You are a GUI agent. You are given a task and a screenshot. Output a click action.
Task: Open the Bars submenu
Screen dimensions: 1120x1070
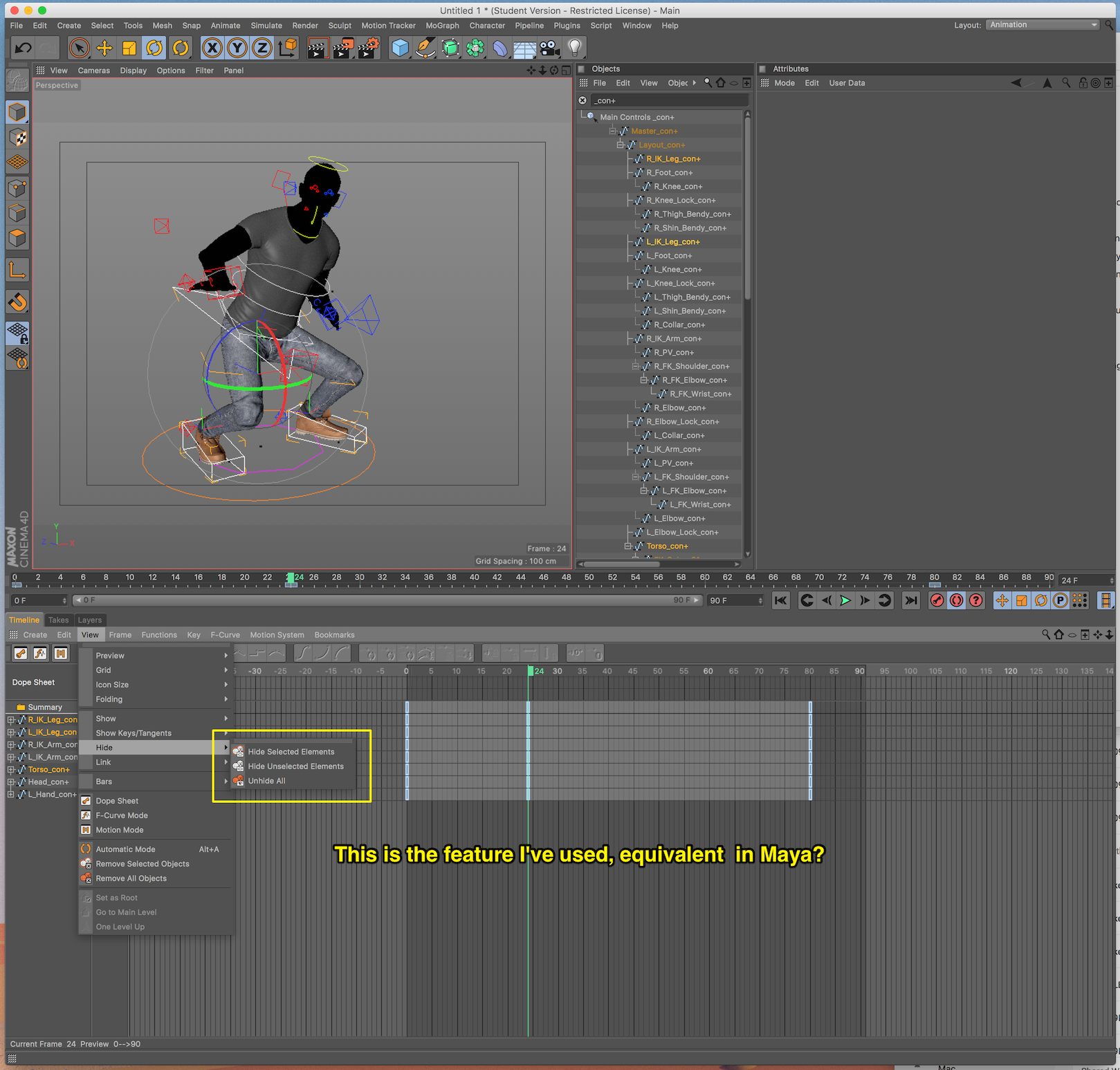(x=155, y=782)
